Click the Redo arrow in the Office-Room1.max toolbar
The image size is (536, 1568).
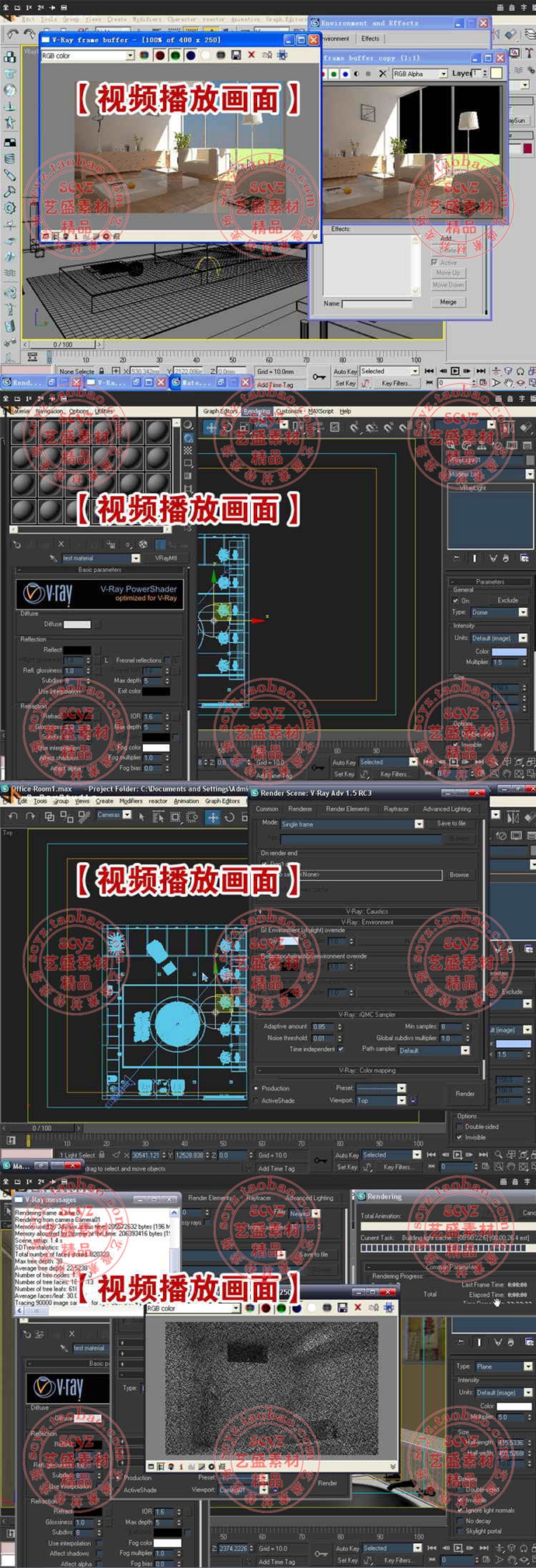(x=30, y=816)
